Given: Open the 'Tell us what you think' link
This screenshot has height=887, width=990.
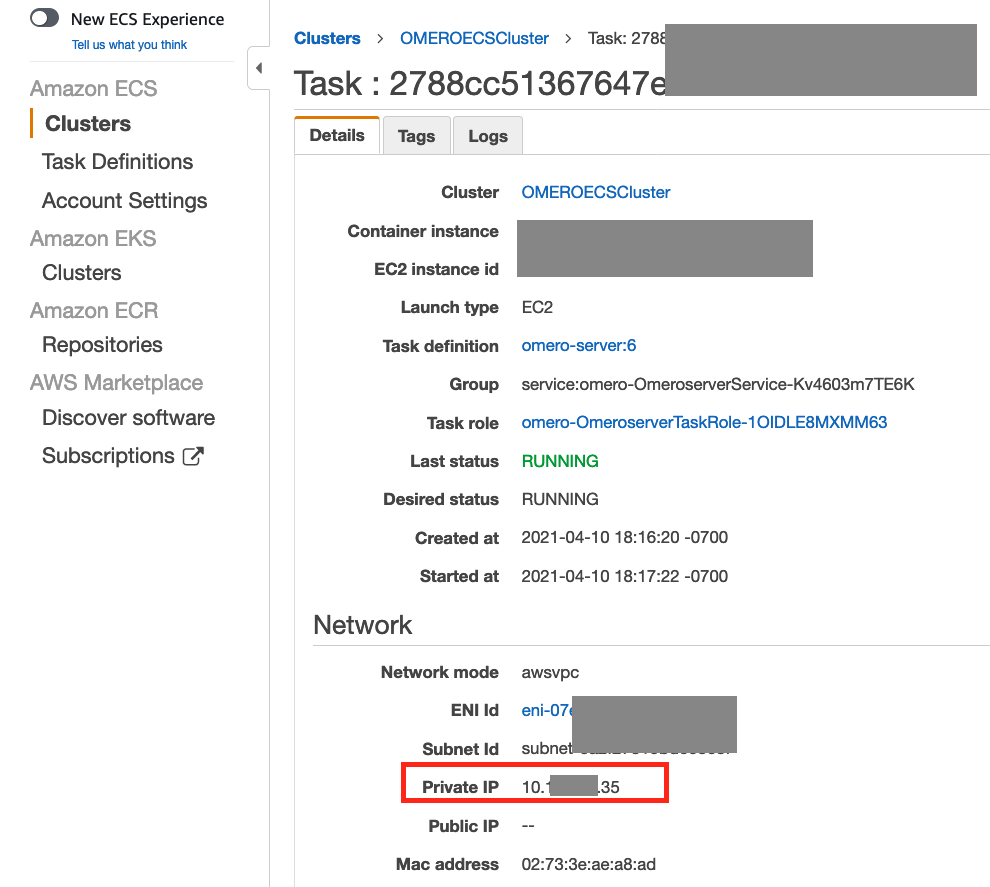Looking at the screenshot, I should [x=129, y=45].
